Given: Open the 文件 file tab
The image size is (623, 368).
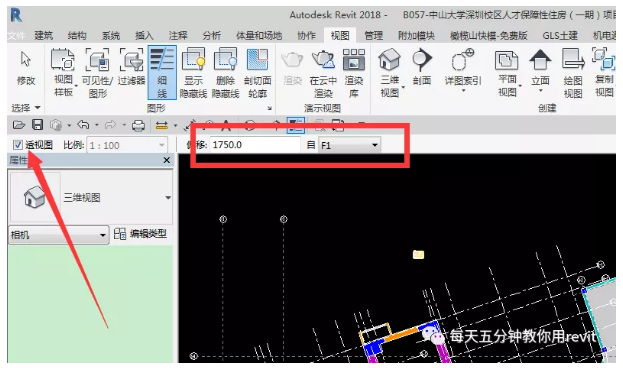Looking at the screenshot, I should pos(16,36).
